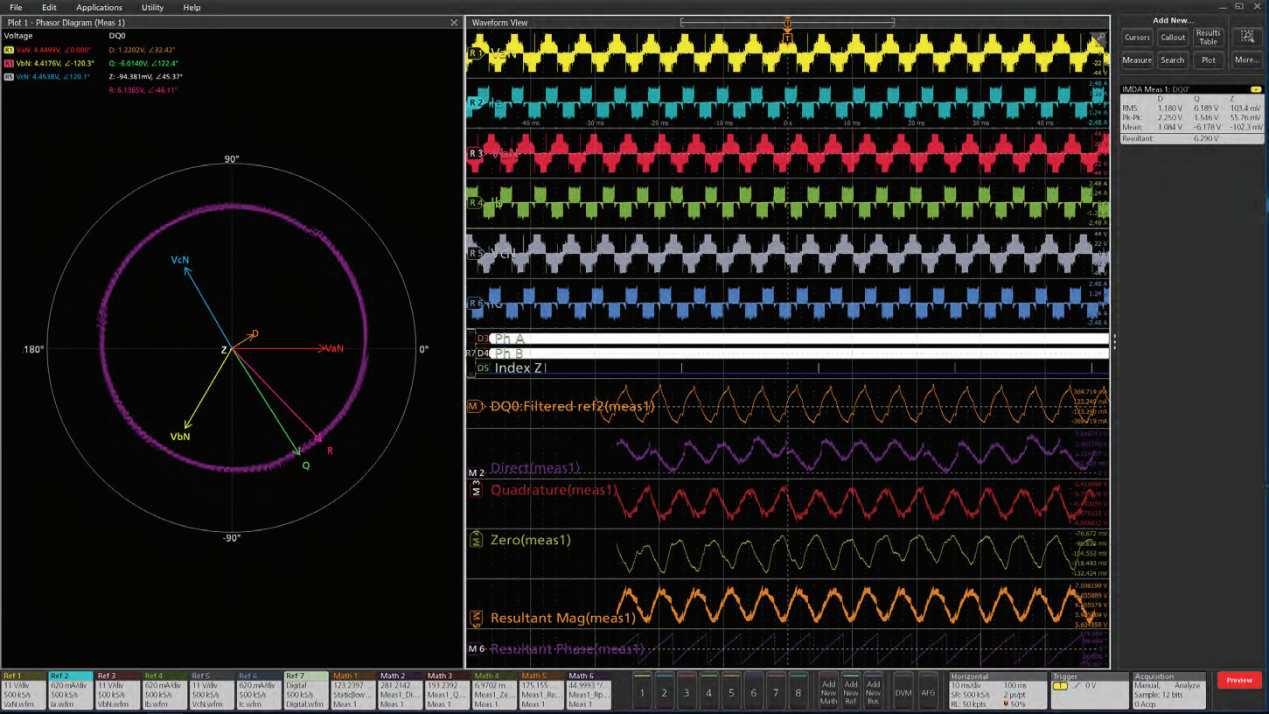The width and height of the screenshot is (1269, 714).
Task: Select the R2 Ia waveform handle
Action: point(476,103)
